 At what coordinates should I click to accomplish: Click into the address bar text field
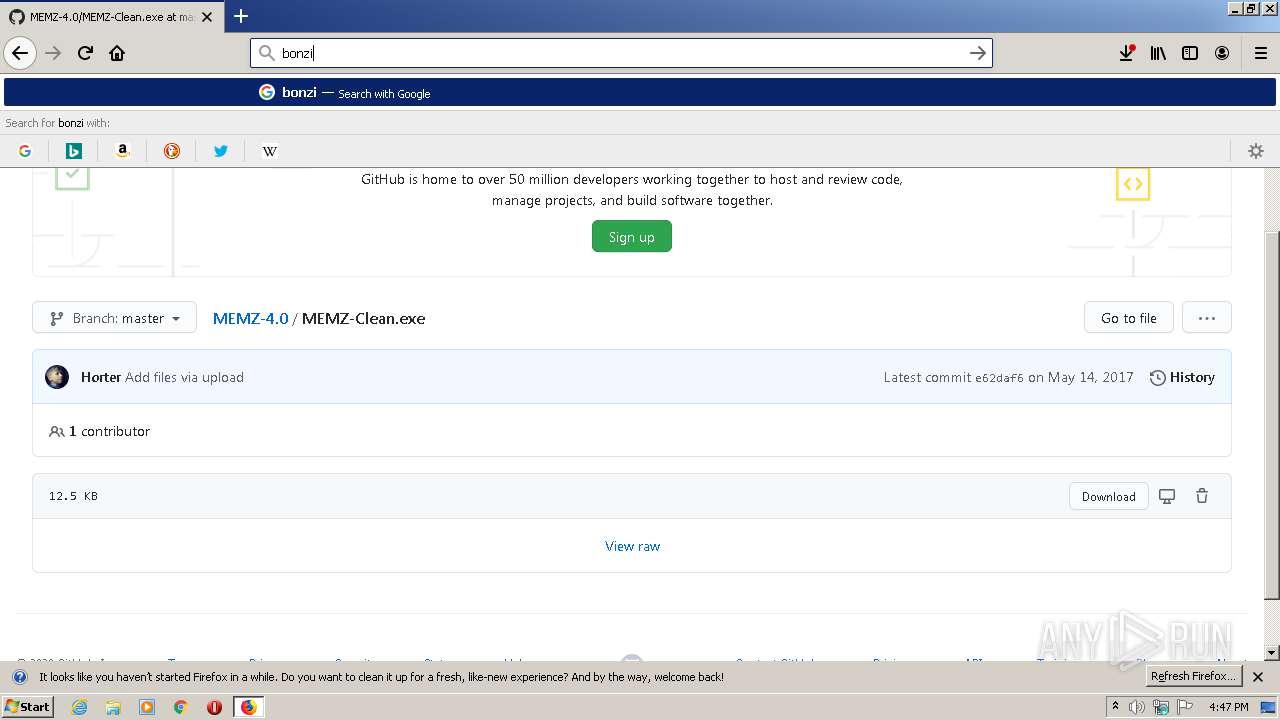point(620,53)
